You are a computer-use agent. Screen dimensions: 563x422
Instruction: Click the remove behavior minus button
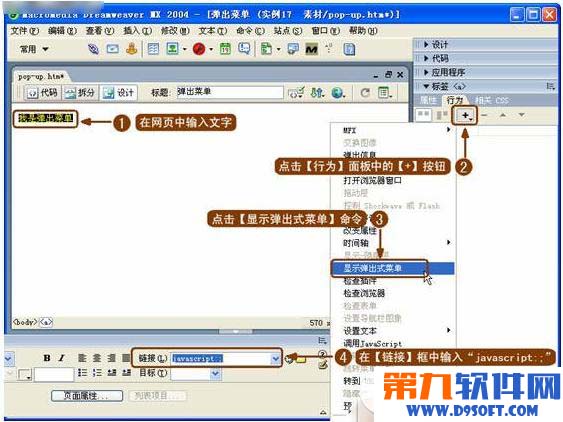pos(484,115)
